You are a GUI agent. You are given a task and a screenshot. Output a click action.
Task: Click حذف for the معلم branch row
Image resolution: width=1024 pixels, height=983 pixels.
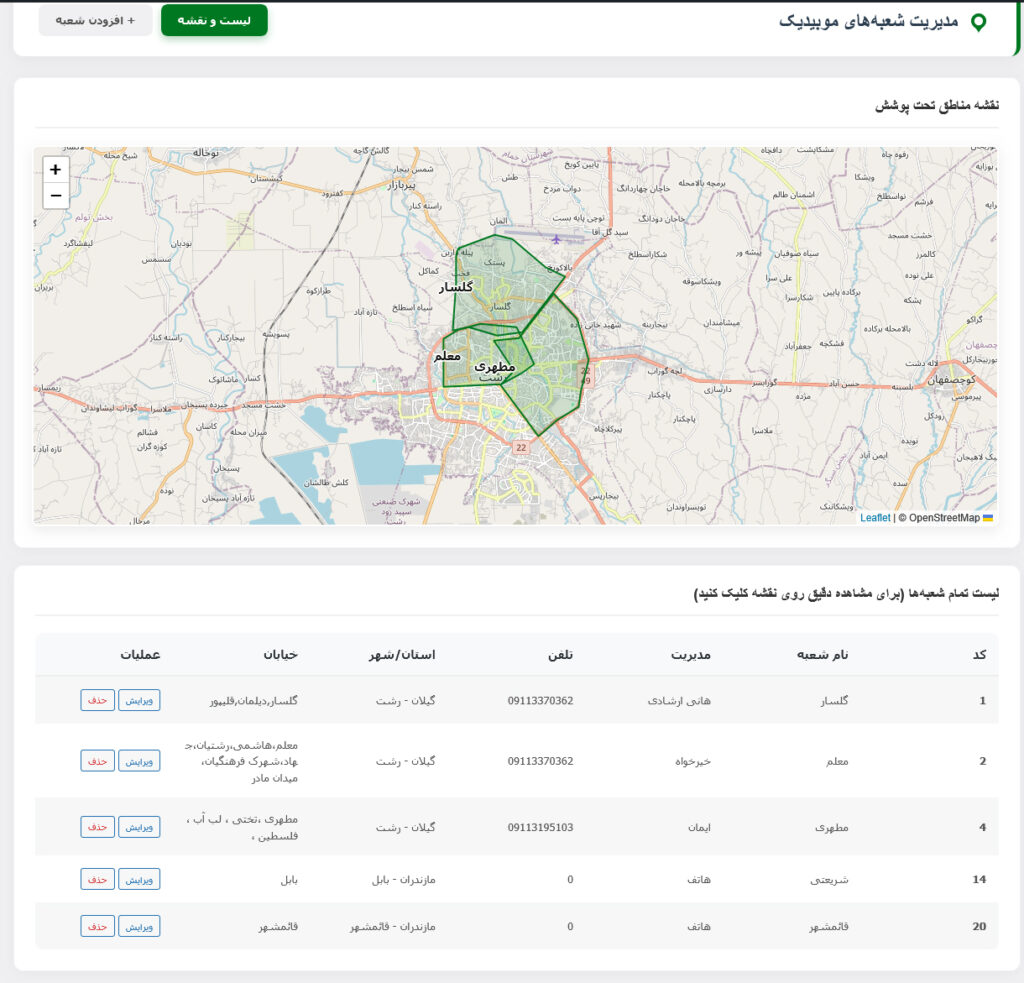click(x=96, y=761)
